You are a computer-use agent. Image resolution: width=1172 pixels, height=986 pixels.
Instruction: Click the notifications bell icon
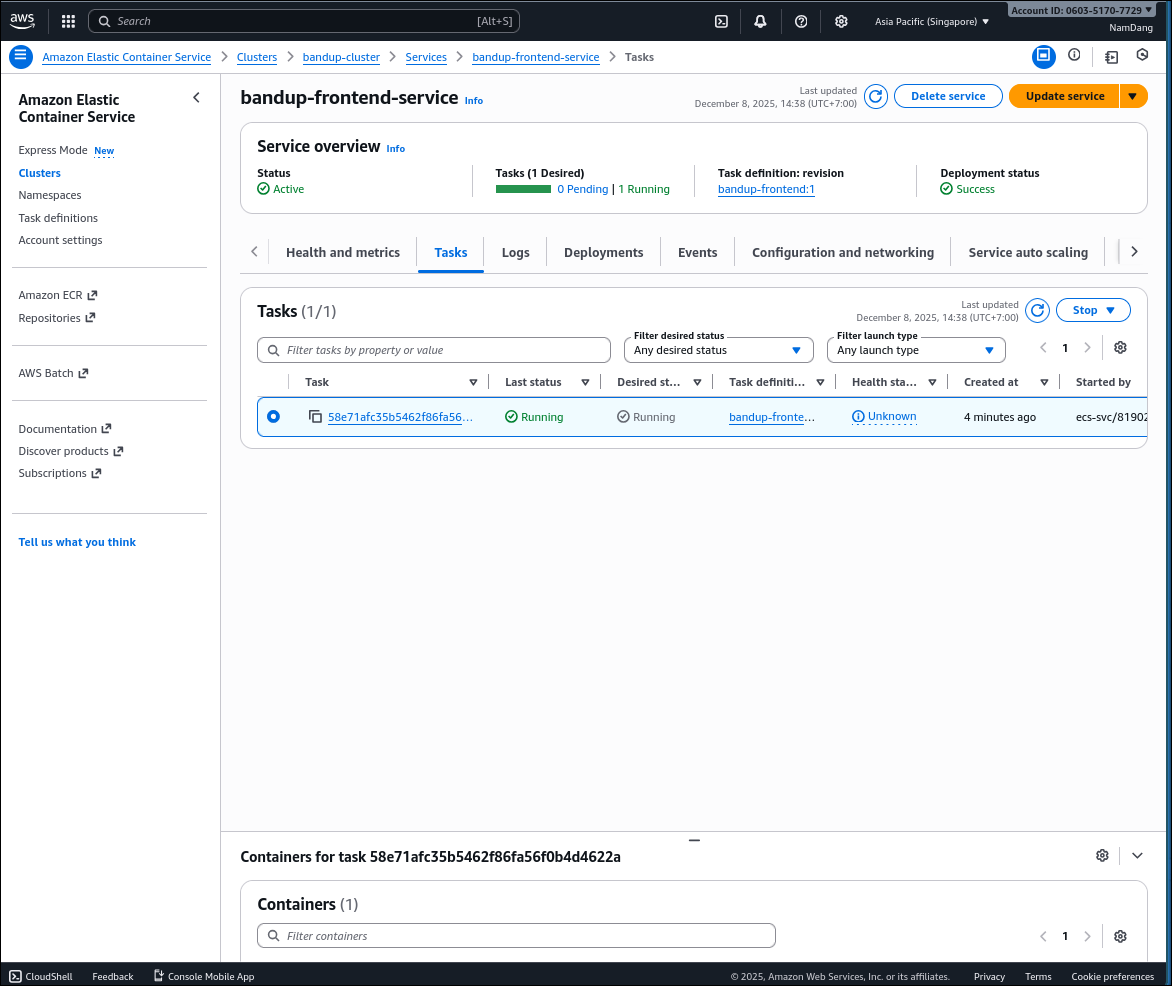pyautogui.click(x=761, y=21)
